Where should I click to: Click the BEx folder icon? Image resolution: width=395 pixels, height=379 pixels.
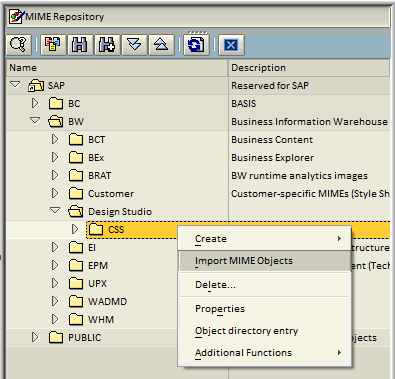coord(76,158)
